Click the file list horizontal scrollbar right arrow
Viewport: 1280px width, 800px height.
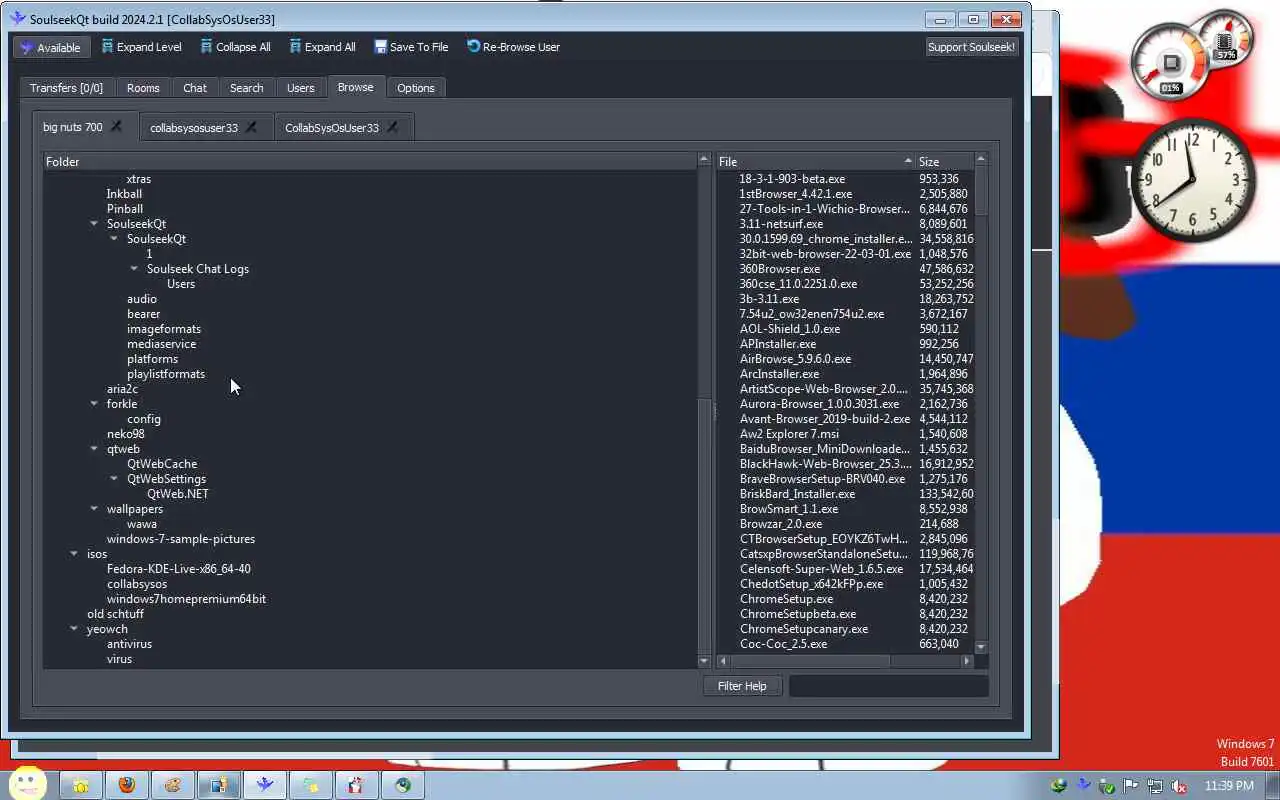(x=967, y=661)
